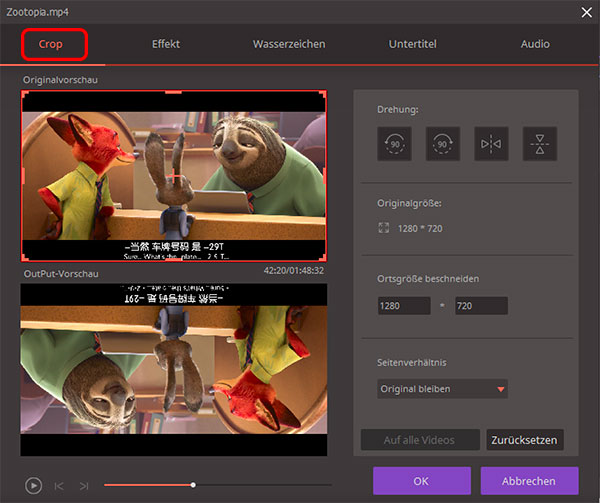Jump to previous frame
The width and height of the screenshot is (600, 503).
[x=59, y=486]
